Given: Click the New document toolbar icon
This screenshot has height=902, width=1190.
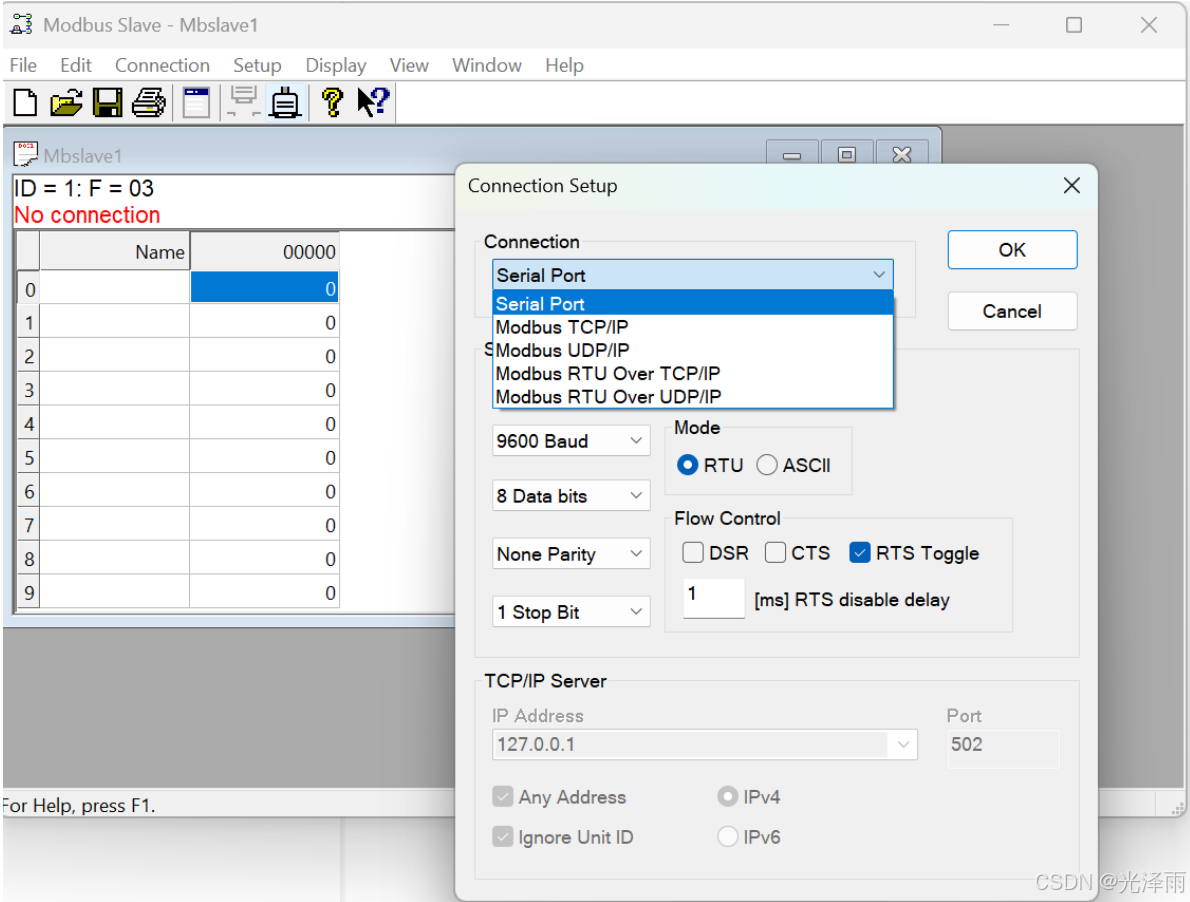Looking at the screenshot, I should 25,102.
